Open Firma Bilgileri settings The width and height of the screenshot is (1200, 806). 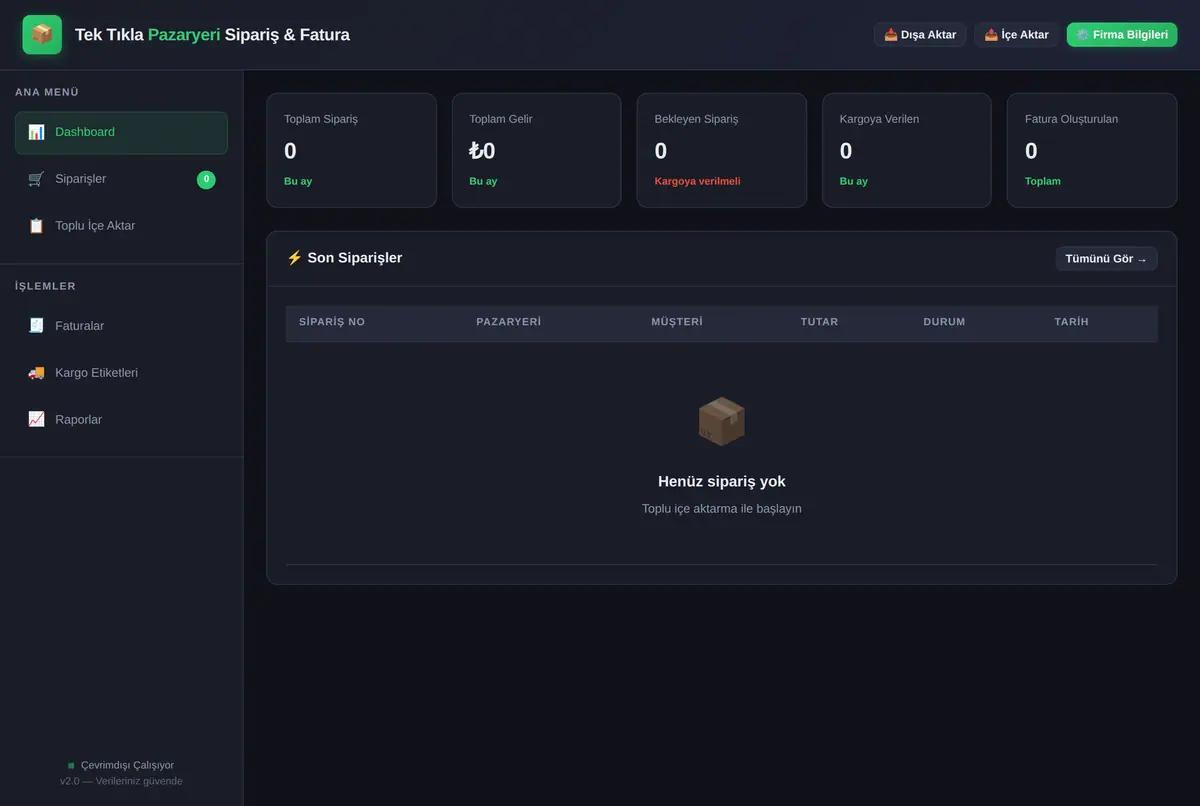[1122, 35]
